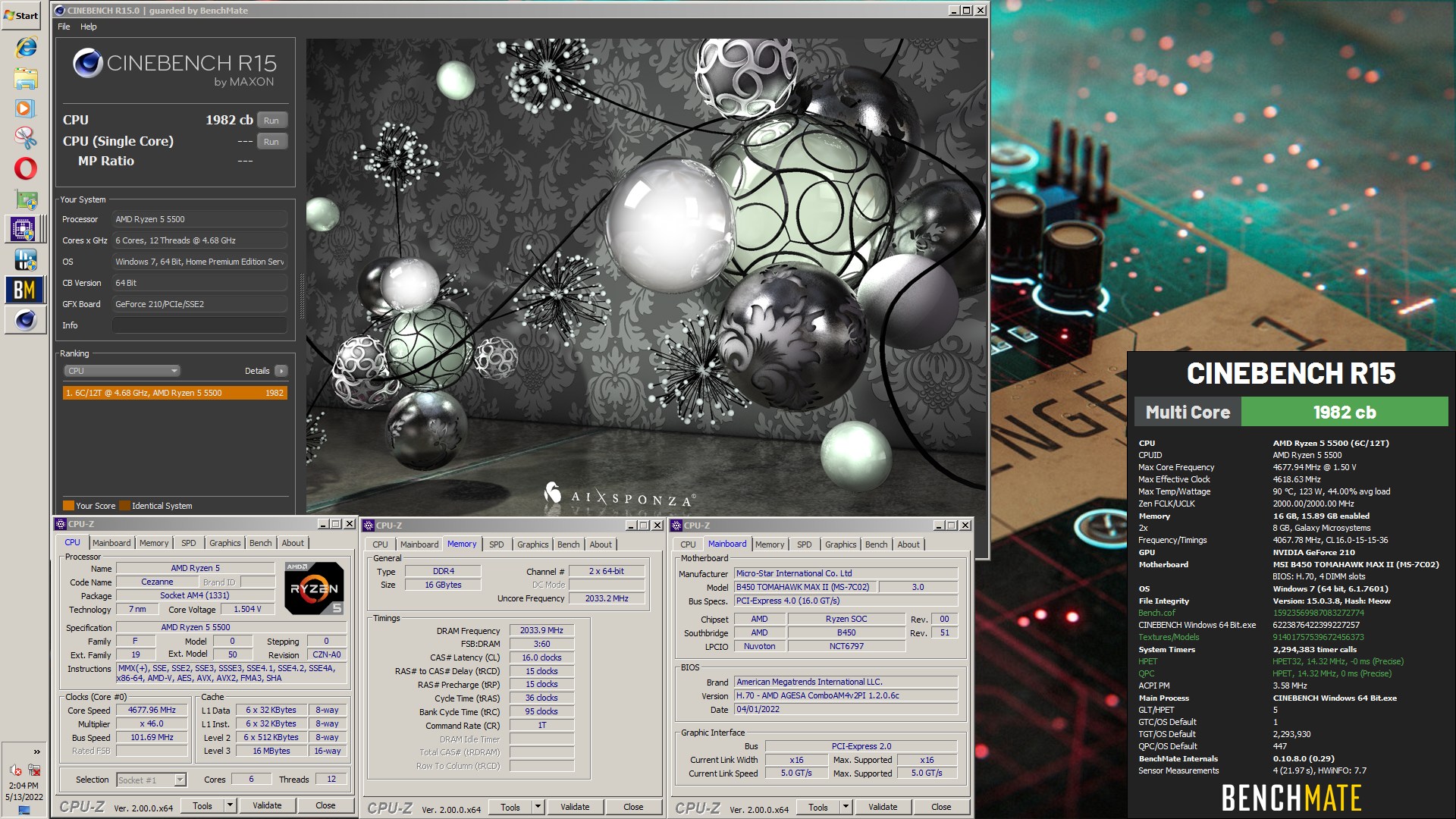Open the File menu in Cinebench
Screen dimensions: 1456x819
coord(64,27)
